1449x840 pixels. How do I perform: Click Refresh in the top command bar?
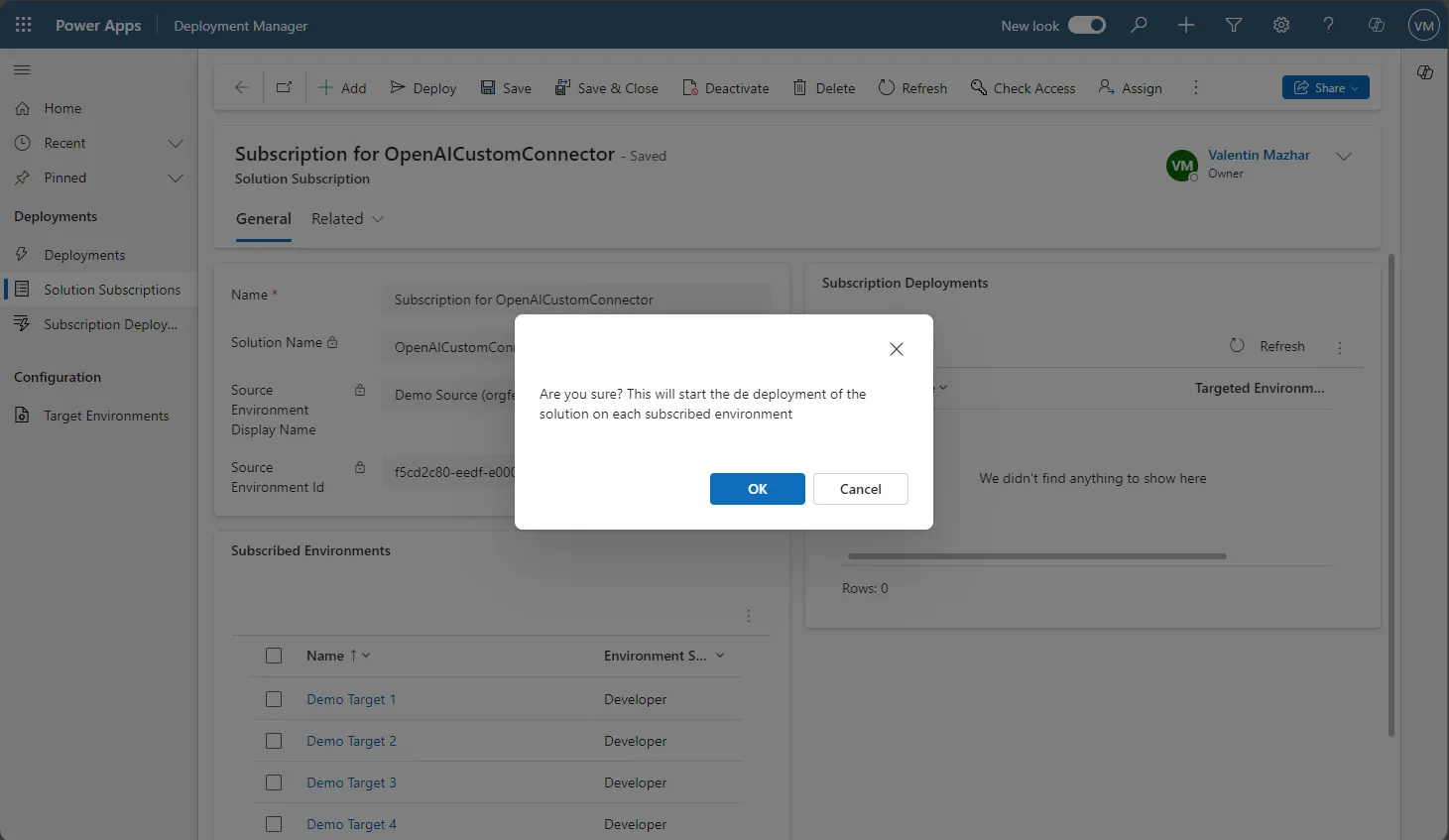[912, 88]
